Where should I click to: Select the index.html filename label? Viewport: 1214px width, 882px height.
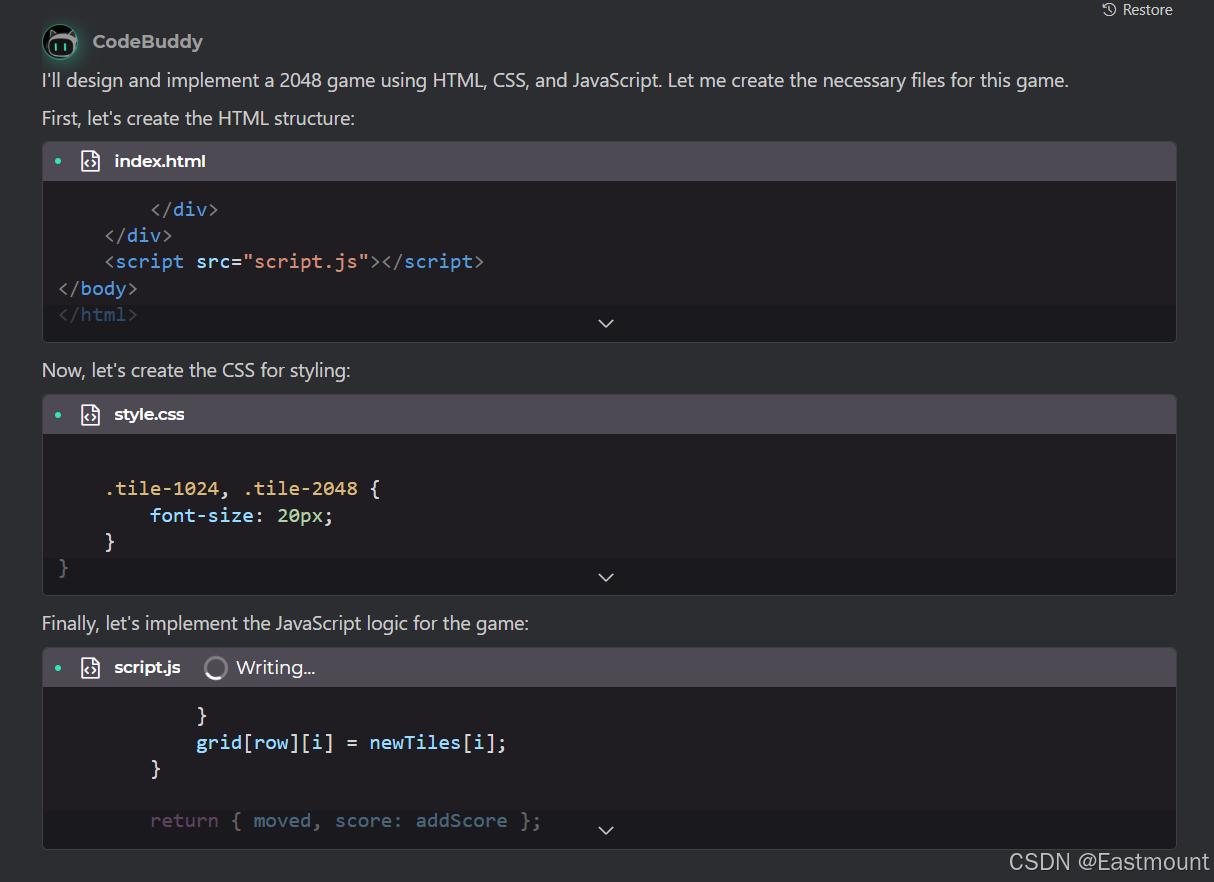click(x=159, y=160)
